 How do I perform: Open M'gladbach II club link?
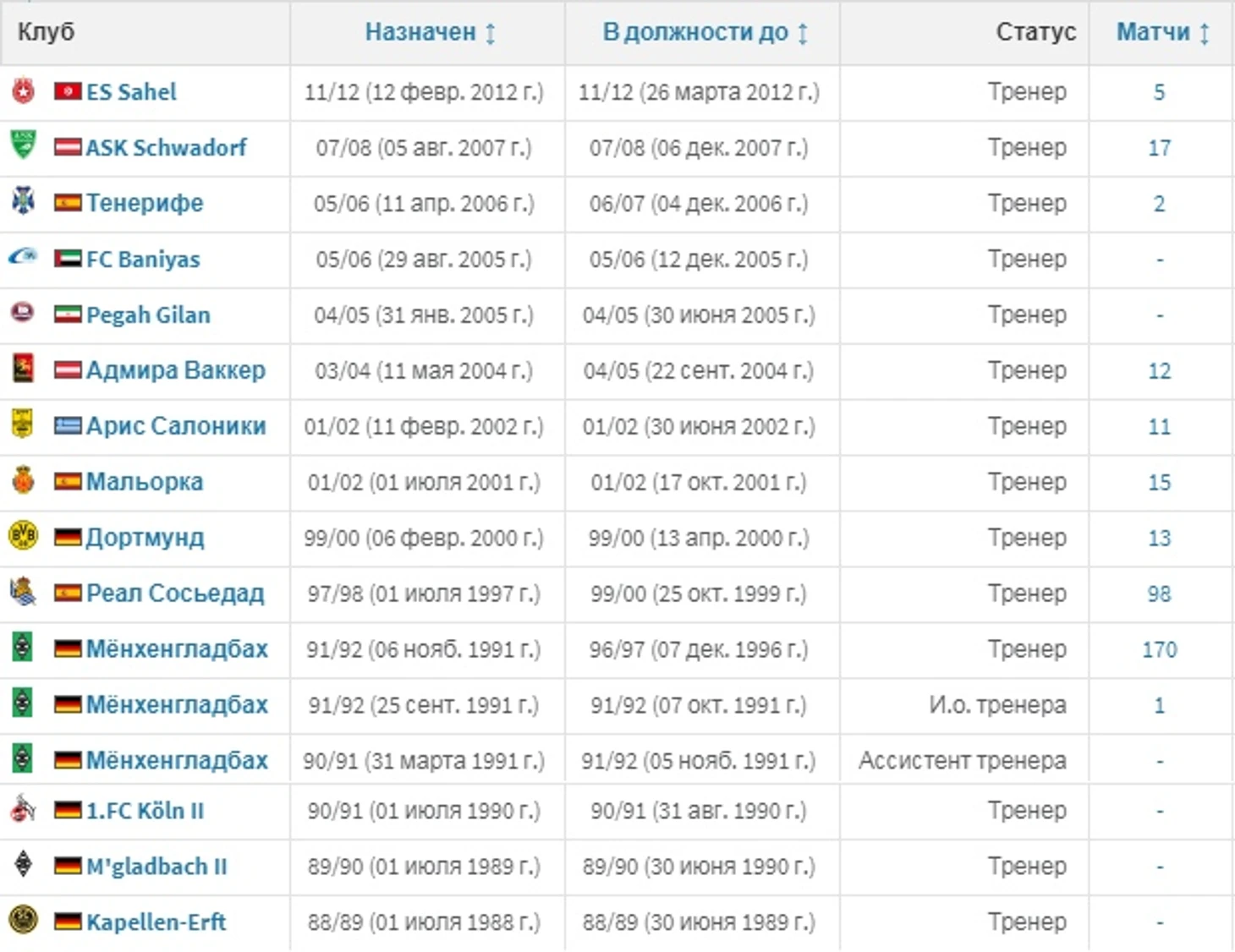point(156,866)
